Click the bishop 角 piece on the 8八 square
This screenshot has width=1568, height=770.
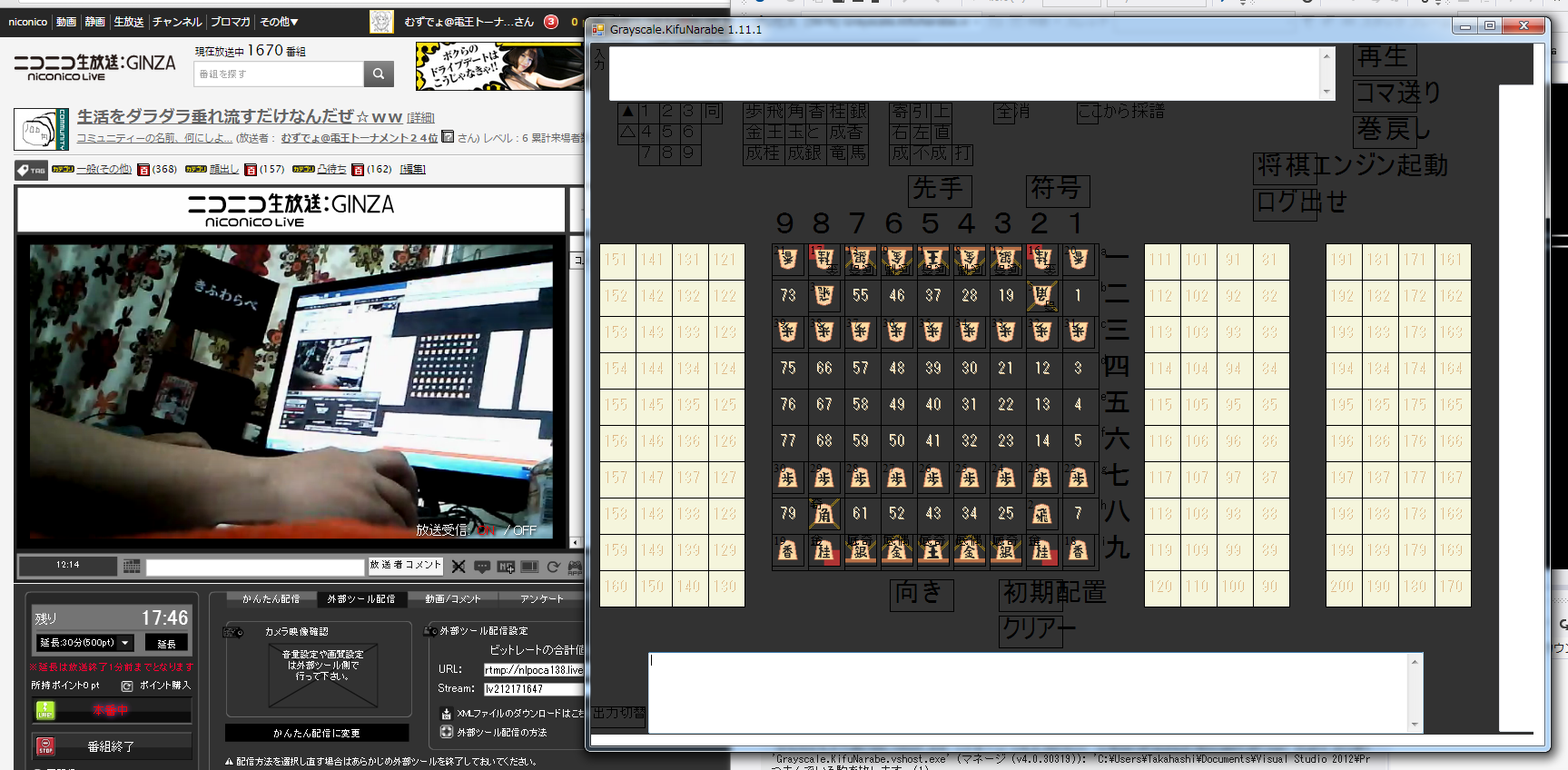click(x=824, y=514)
